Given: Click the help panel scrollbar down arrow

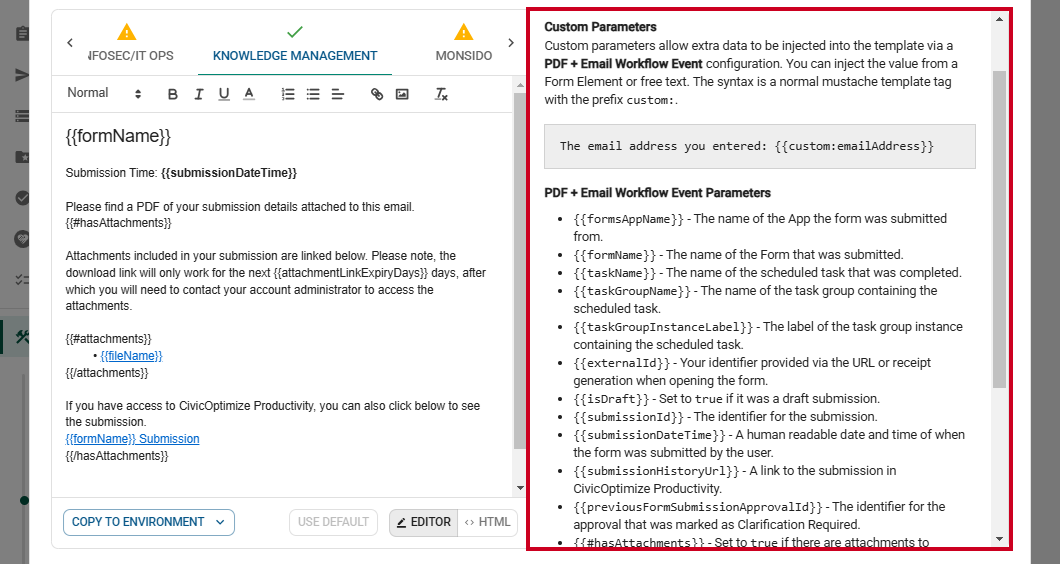Looking at the screenshot, I should pyautogui.click(x=999, y=539).
